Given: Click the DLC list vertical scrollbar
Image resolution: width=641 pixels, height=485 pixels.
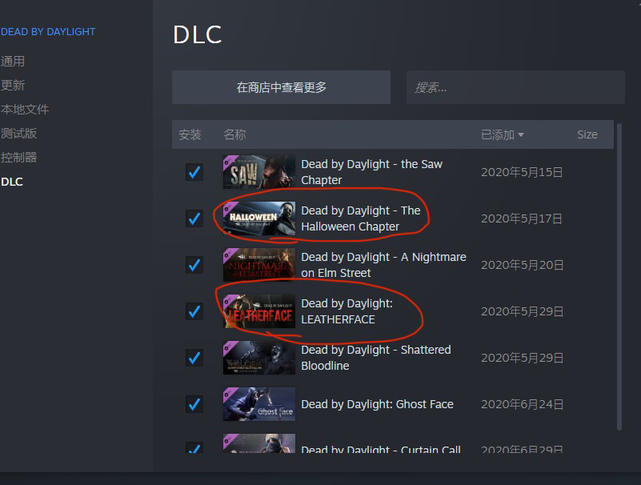Looking at the screenshot, I should 619,276.
